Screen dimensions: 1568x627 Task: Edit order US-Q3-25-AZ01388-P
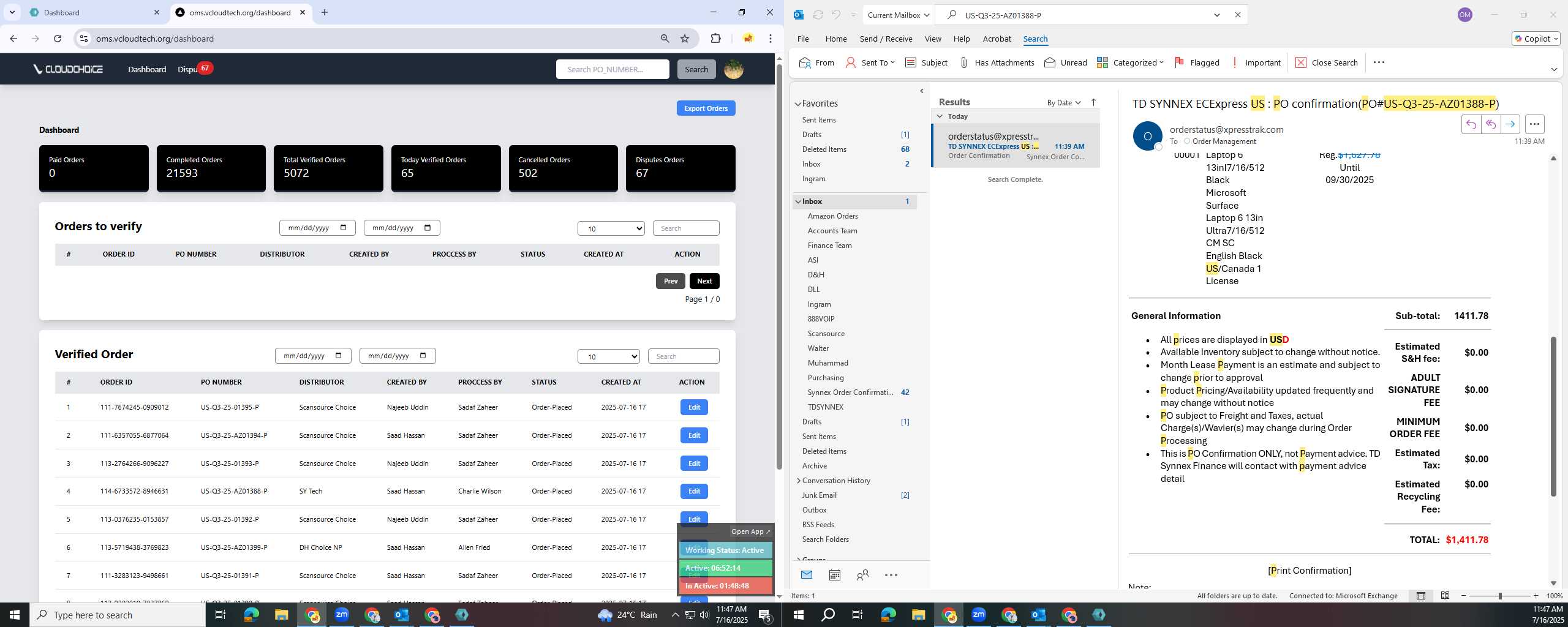[694, 491]
